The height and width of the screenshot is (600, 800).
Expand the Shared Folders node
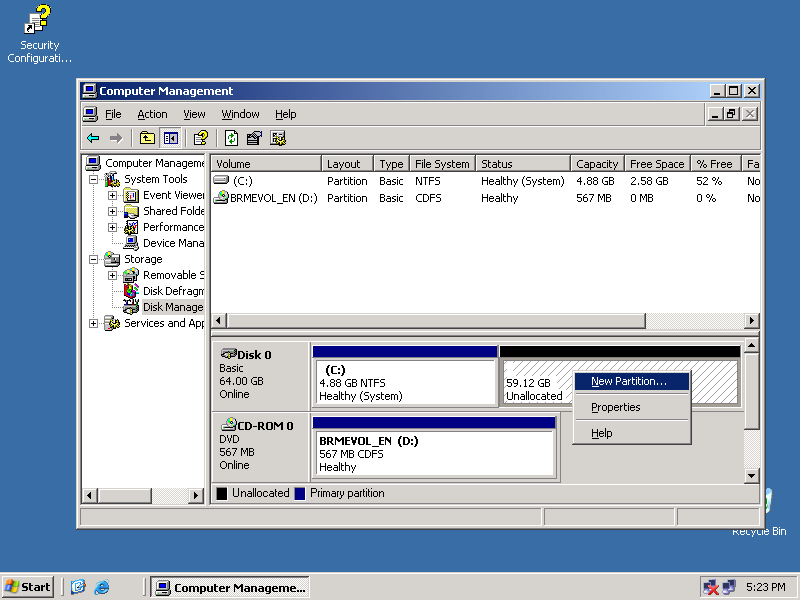112,211
